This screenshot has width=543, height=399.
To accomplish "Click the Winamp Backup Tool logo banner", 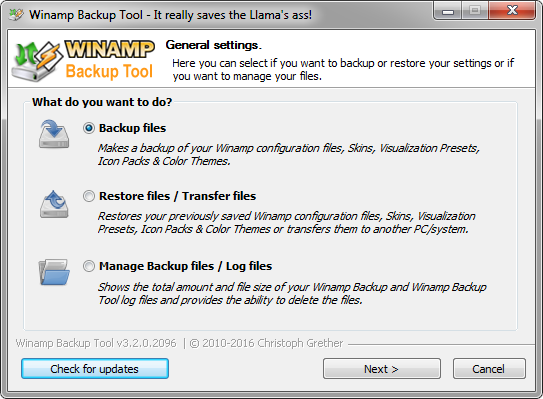I will click(83, 61).
